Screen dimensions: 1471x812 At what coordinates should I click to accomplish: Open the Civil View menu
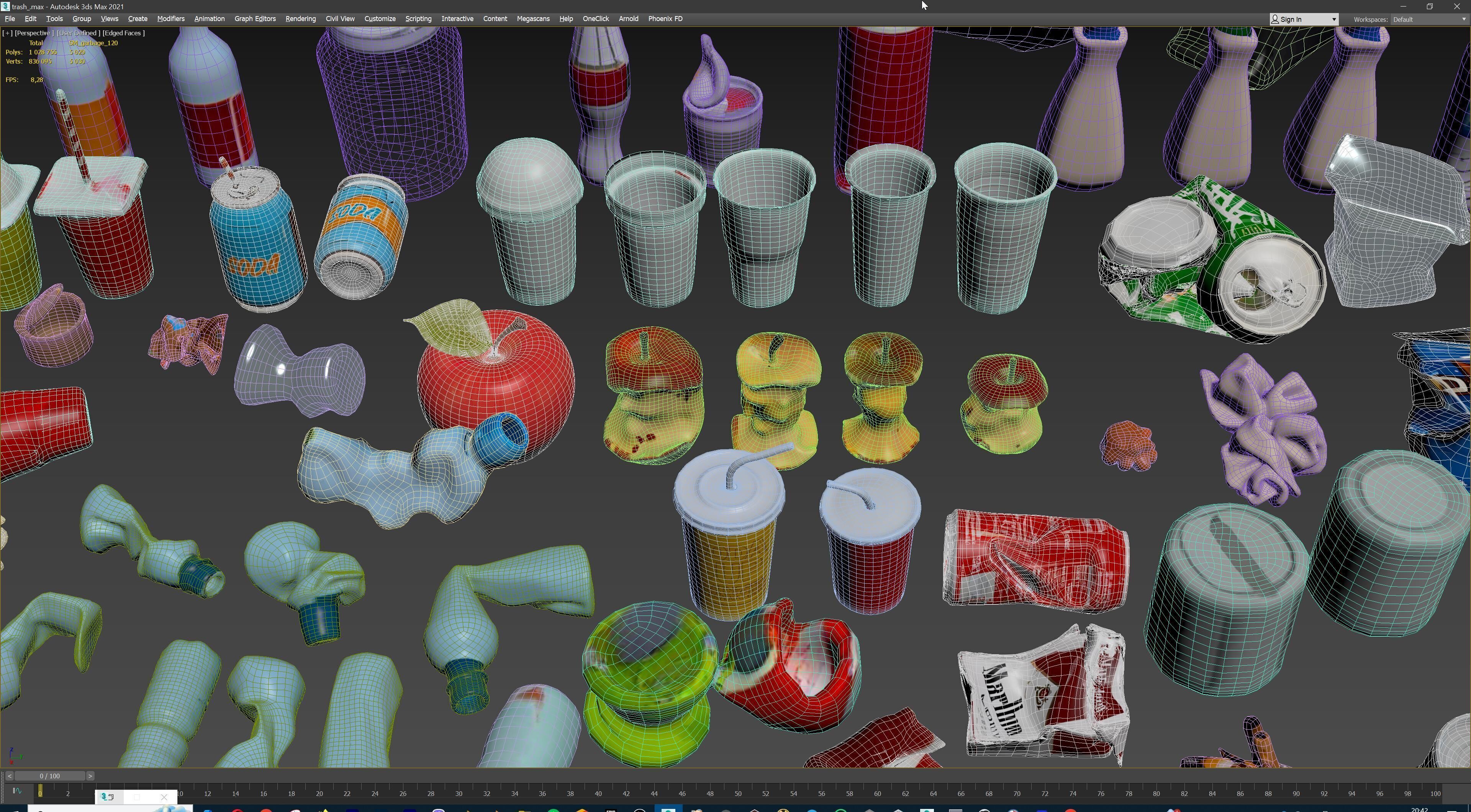pyautogui.click(x=340, y=19)
